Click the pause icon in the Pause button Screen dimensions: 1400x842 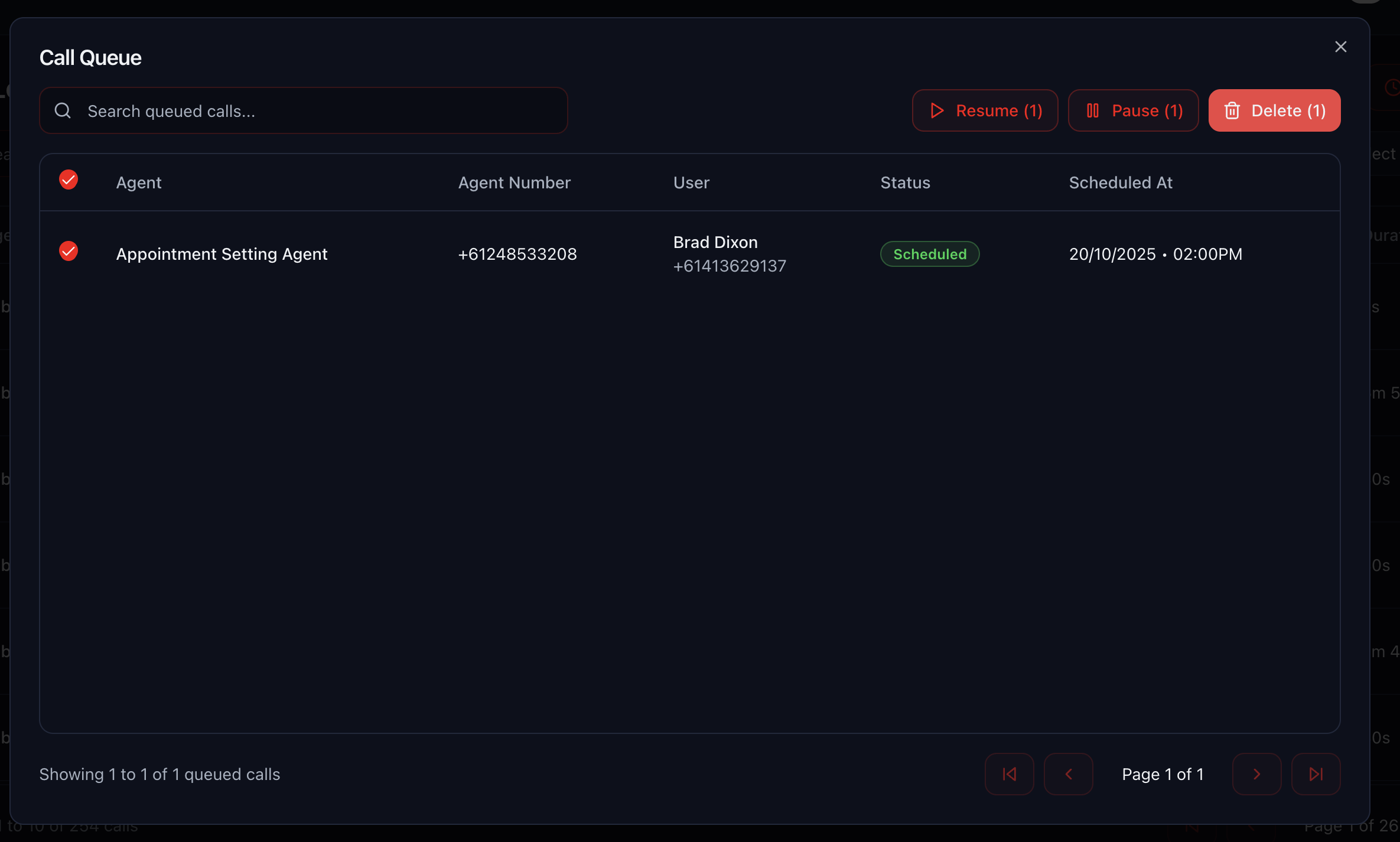[x=1093, y=110]
